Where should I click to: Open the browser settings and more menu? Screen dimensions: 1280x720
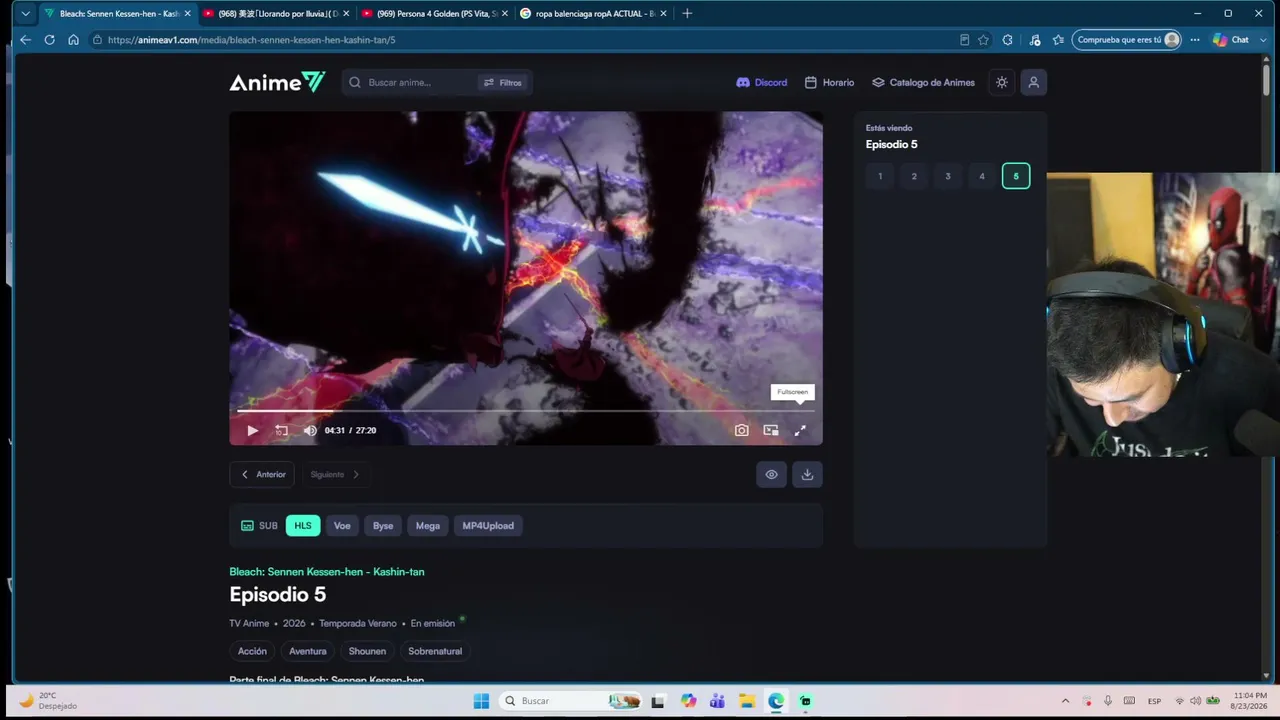coord(1195,40)
